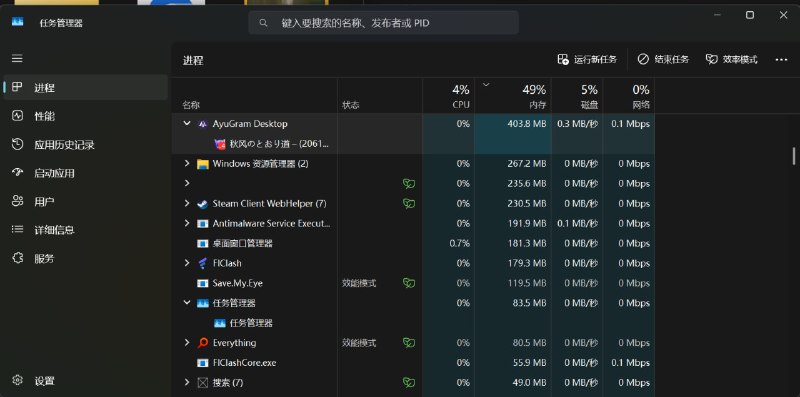This screenshot has height=397, width=800.
Task: Click the Task Manager app icon in title bar
Action: [18, 22]
